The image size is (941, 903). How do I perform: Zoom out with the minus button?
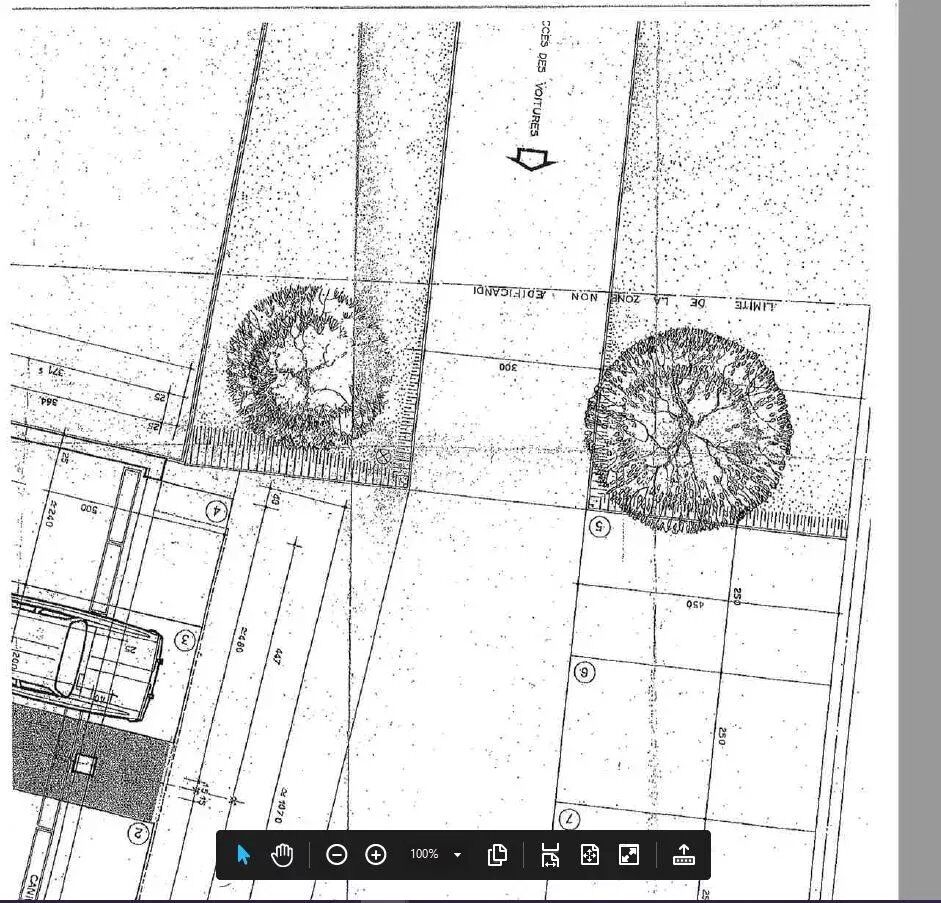point(337,855)
